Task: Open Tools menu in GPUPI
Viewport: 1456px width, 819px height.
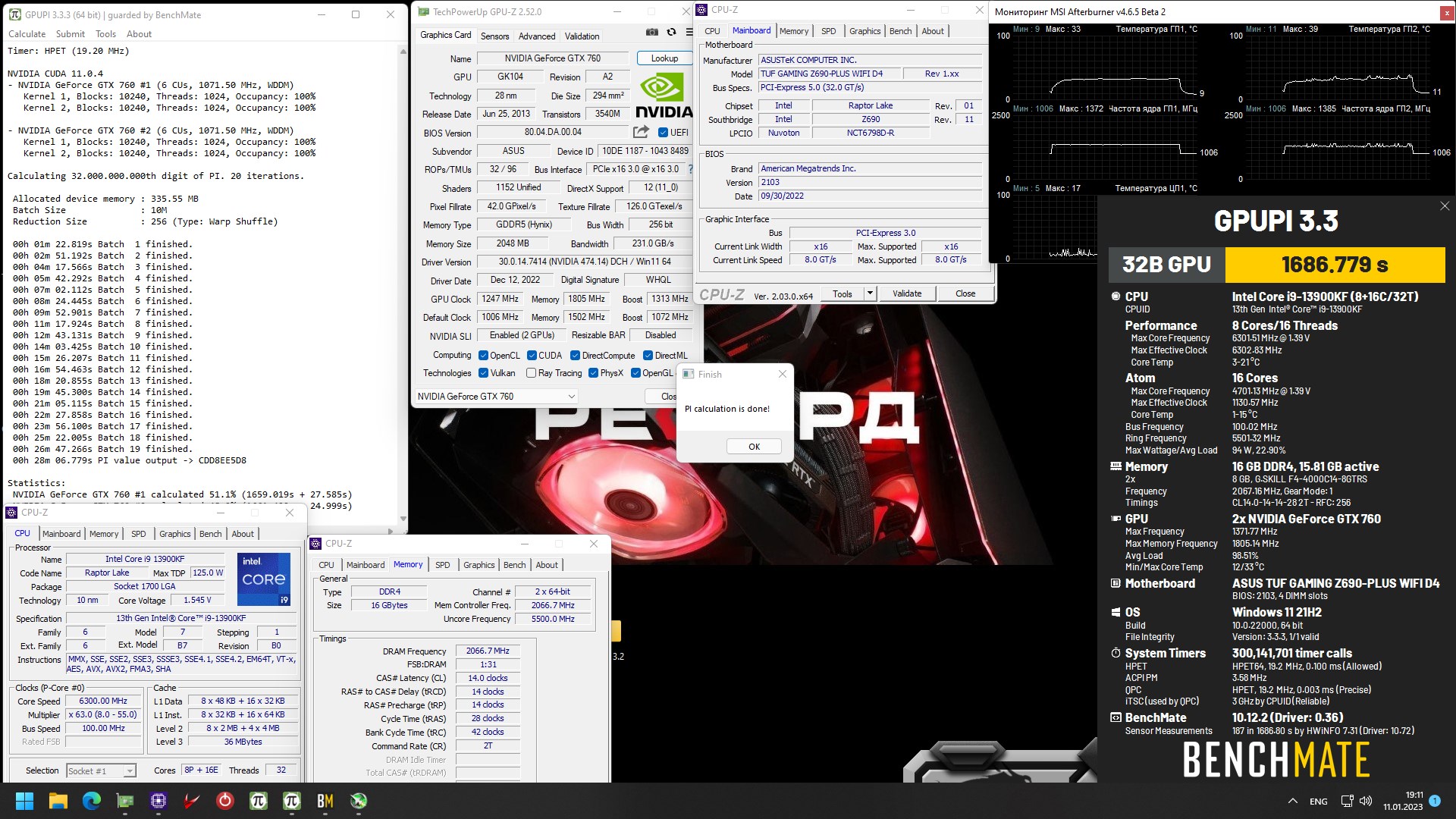Action: click(x=105, y=34)
